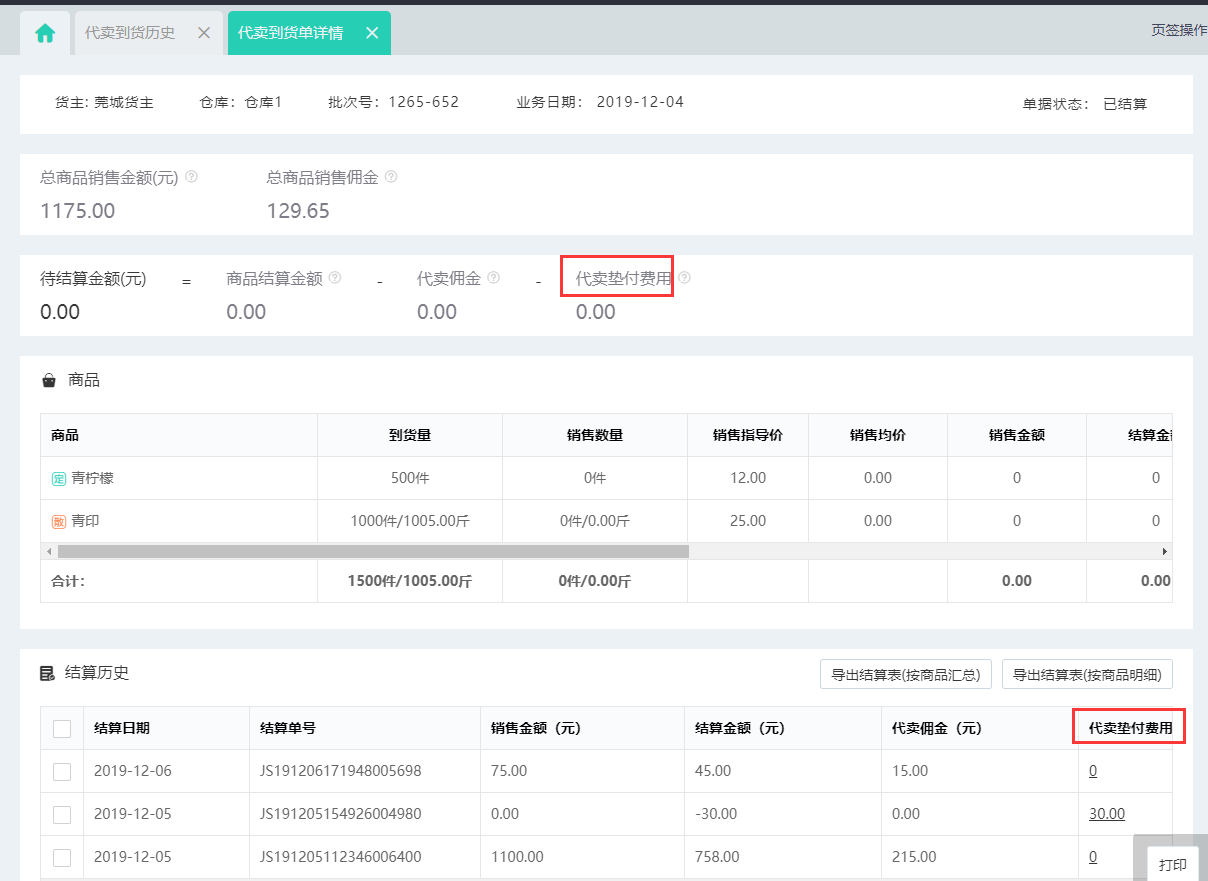Viewport: 1208px width, 881px height.
Task: Click product name 青柠檬
Action: [92, 478]
